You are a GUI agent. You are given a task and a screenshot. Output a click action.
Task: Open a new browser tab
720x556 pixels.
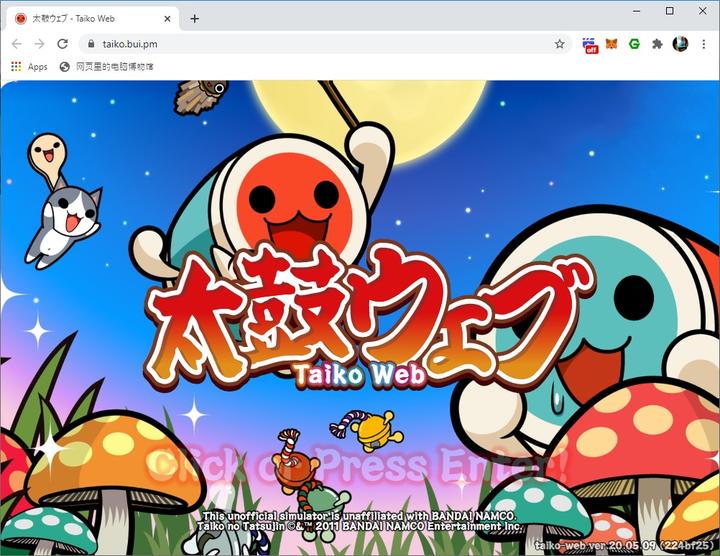coord(194,18)
